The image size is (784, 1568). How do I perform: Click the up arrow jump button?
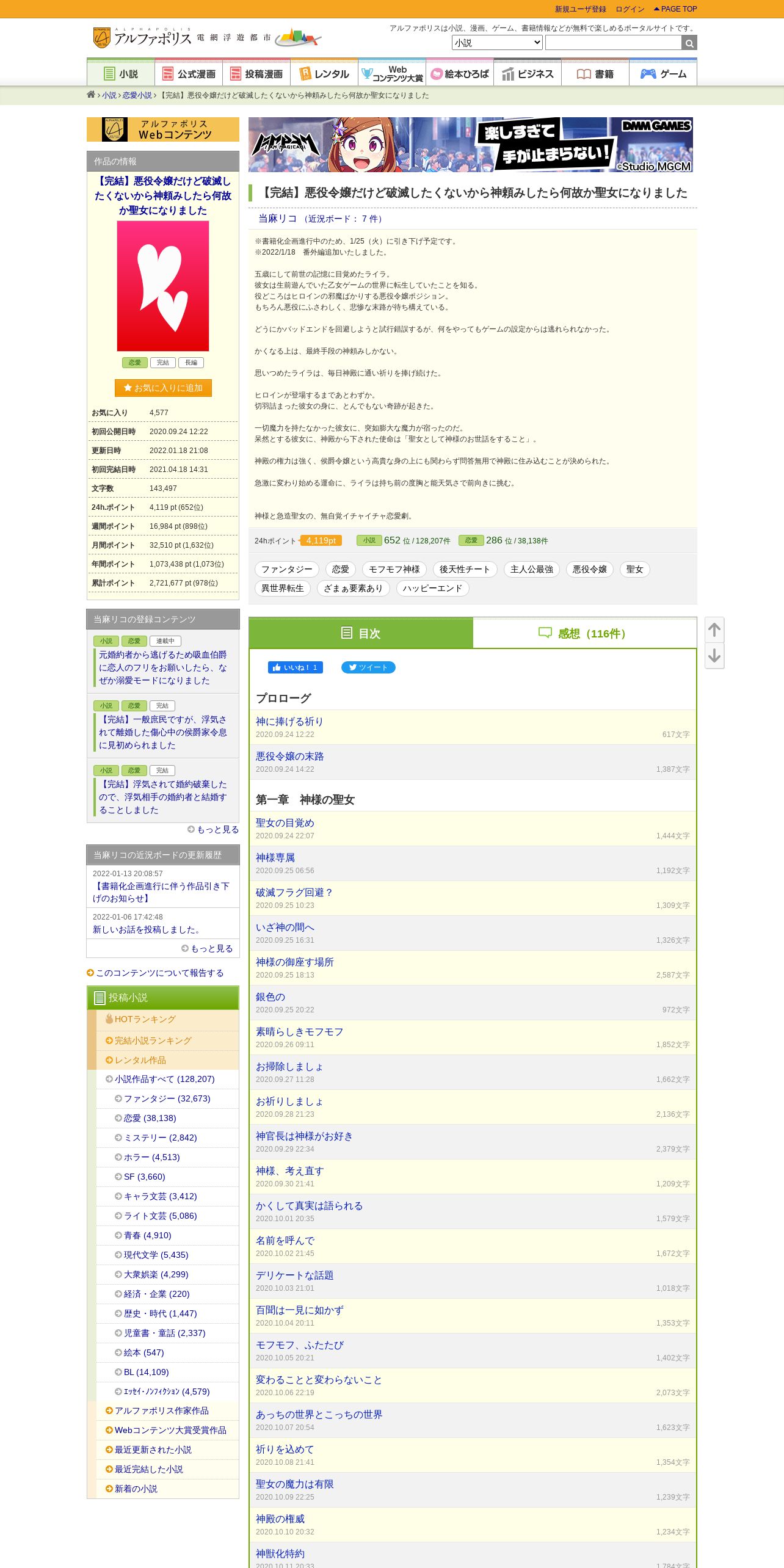tap(714, 630)
